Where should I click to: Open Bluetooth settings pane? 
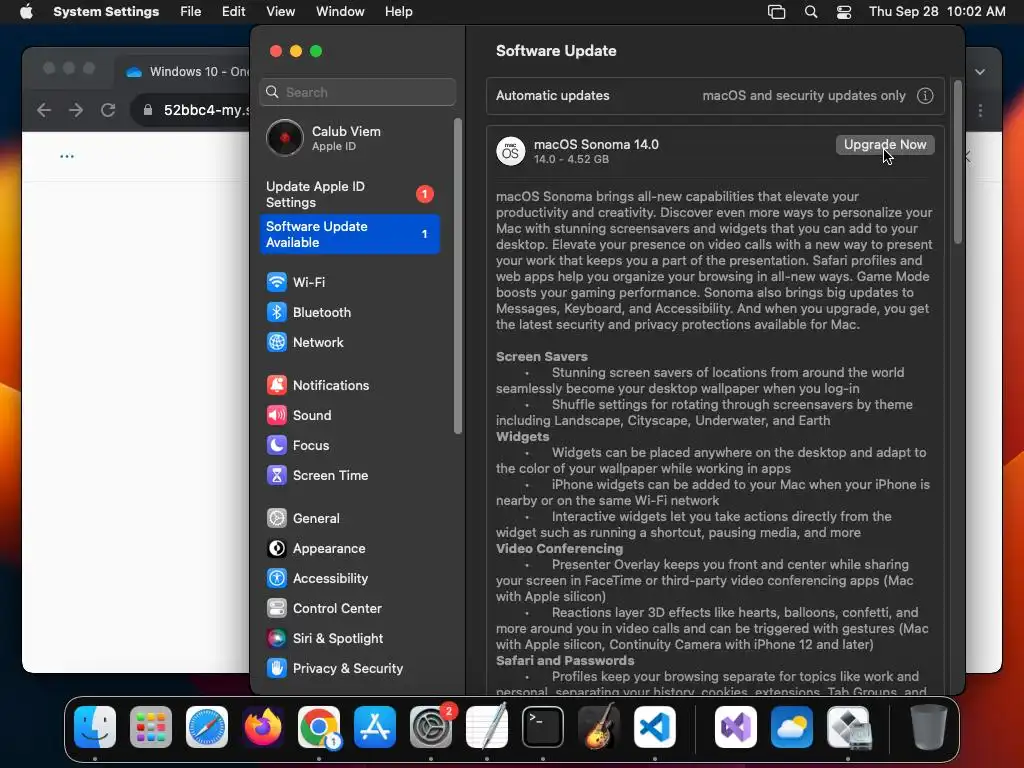(349, 312)
